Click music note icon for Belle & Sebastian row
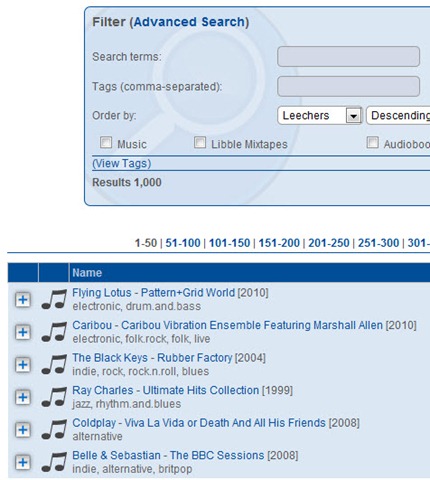This screenshot has width=430, height=480. click(x=54, y=462)
